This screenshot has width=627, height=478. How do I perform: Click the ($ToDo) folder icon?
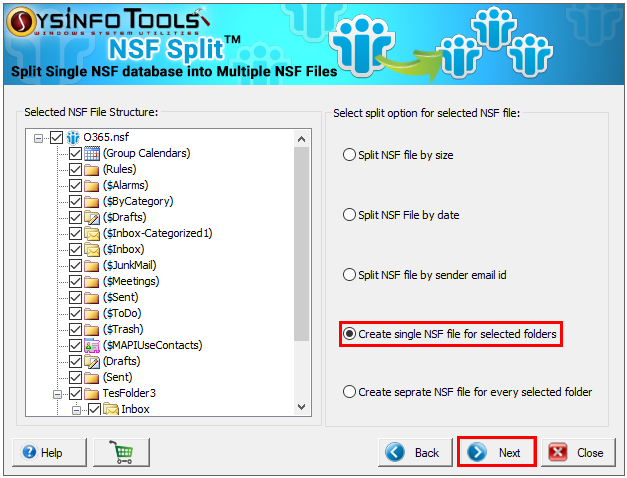[x=92, y=314]
